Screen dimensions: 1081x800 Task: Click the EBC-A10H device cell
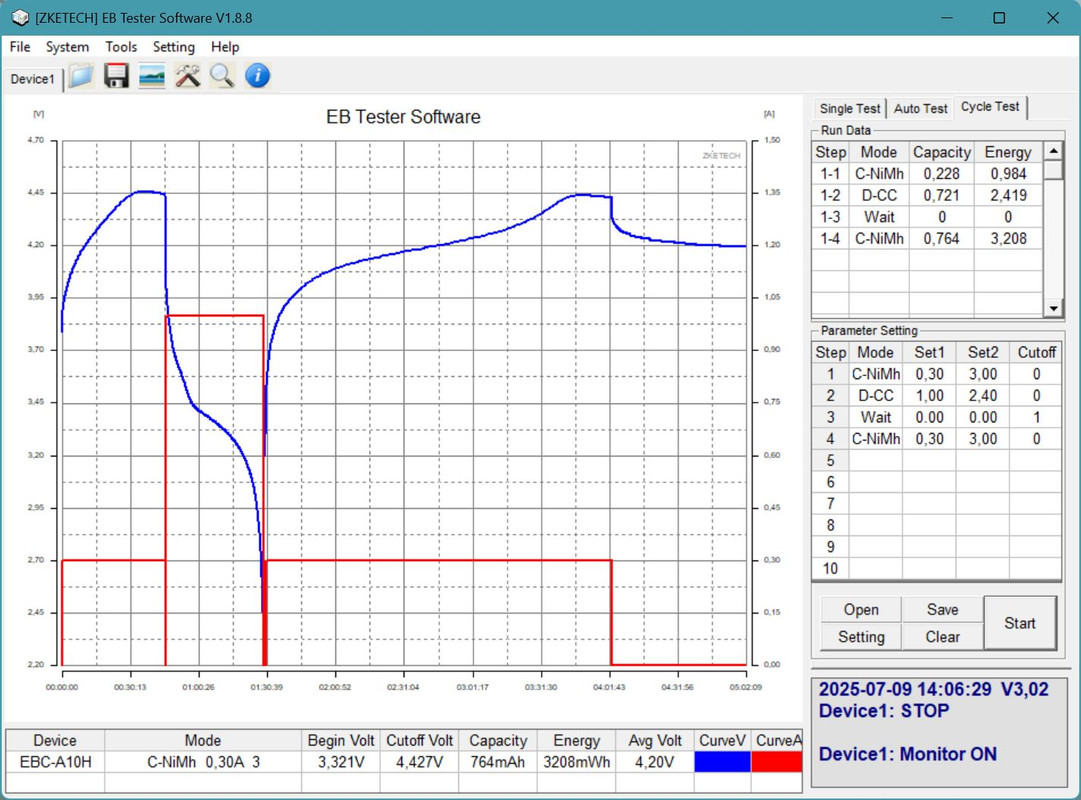click(55, 762)
